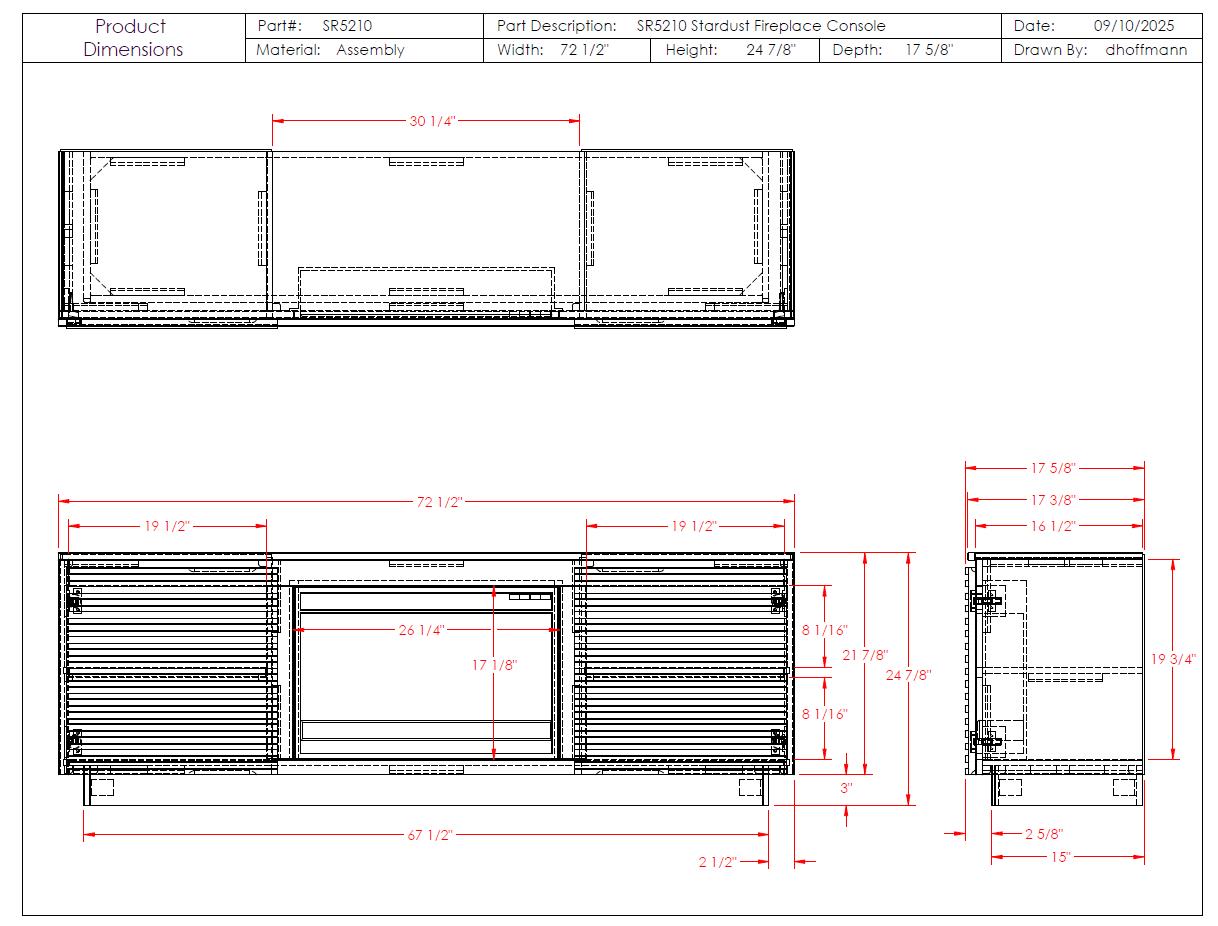Select the 16 1/2" side depth dimension
The image size is (1218, 926).
(x=1052, y=526)
